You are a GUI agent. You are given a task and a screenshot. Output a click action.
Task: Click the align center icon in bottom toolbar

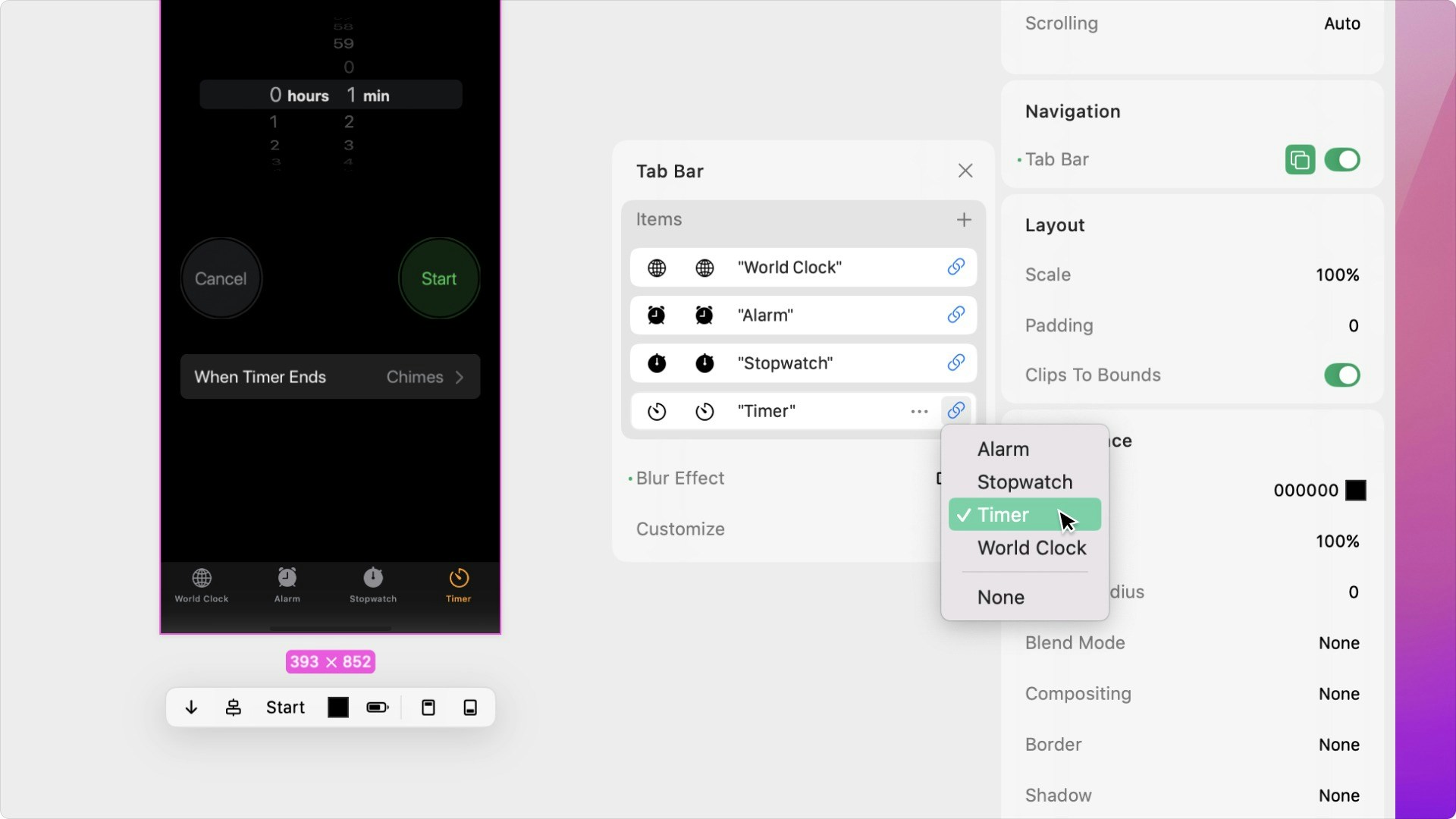tap(234, 708)
